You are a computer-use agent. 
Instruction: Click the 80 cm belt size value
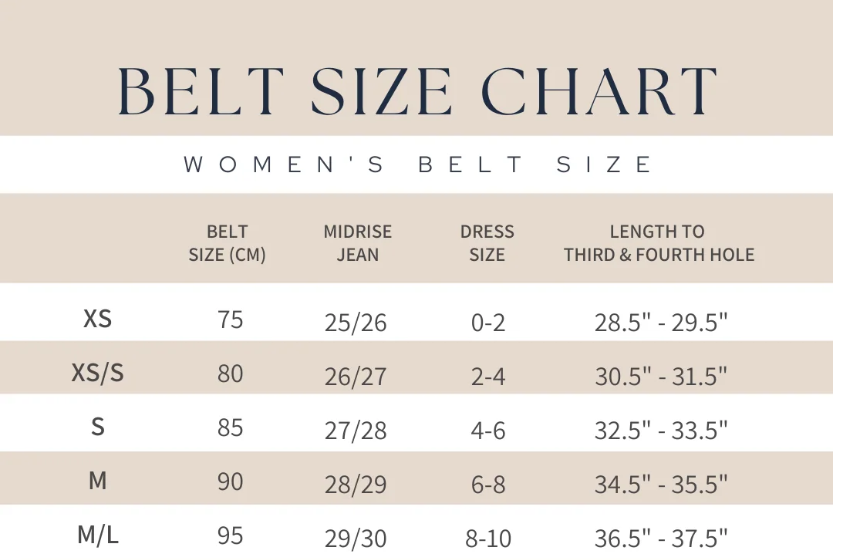230,374
